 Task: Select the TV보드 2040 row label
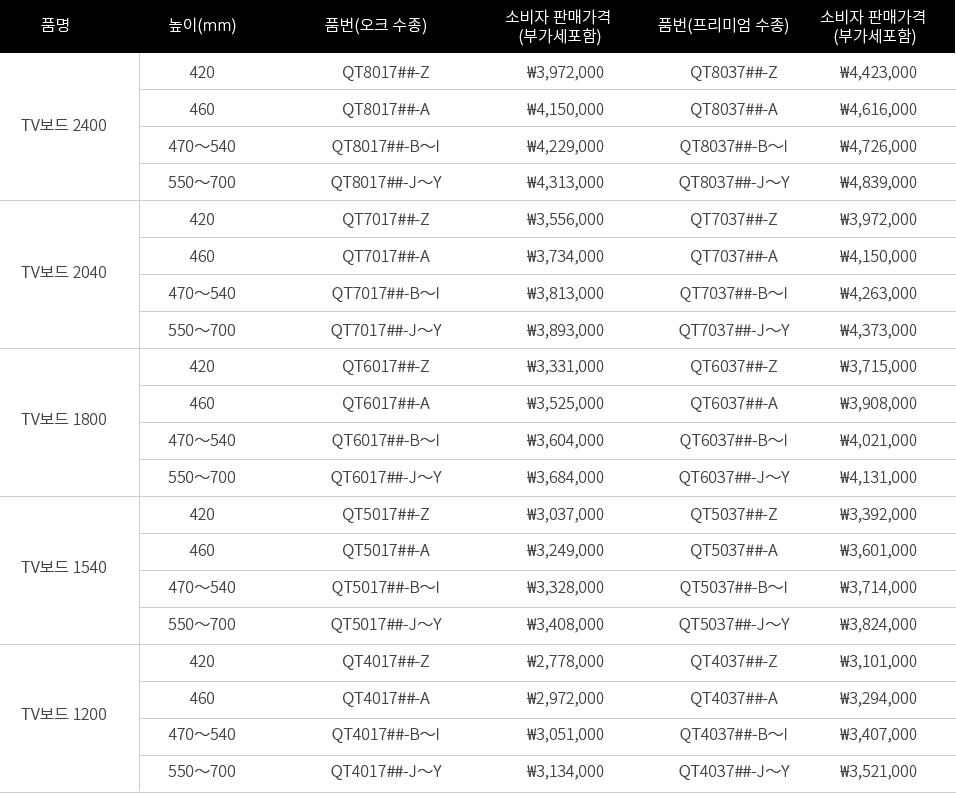click(64, 272)
